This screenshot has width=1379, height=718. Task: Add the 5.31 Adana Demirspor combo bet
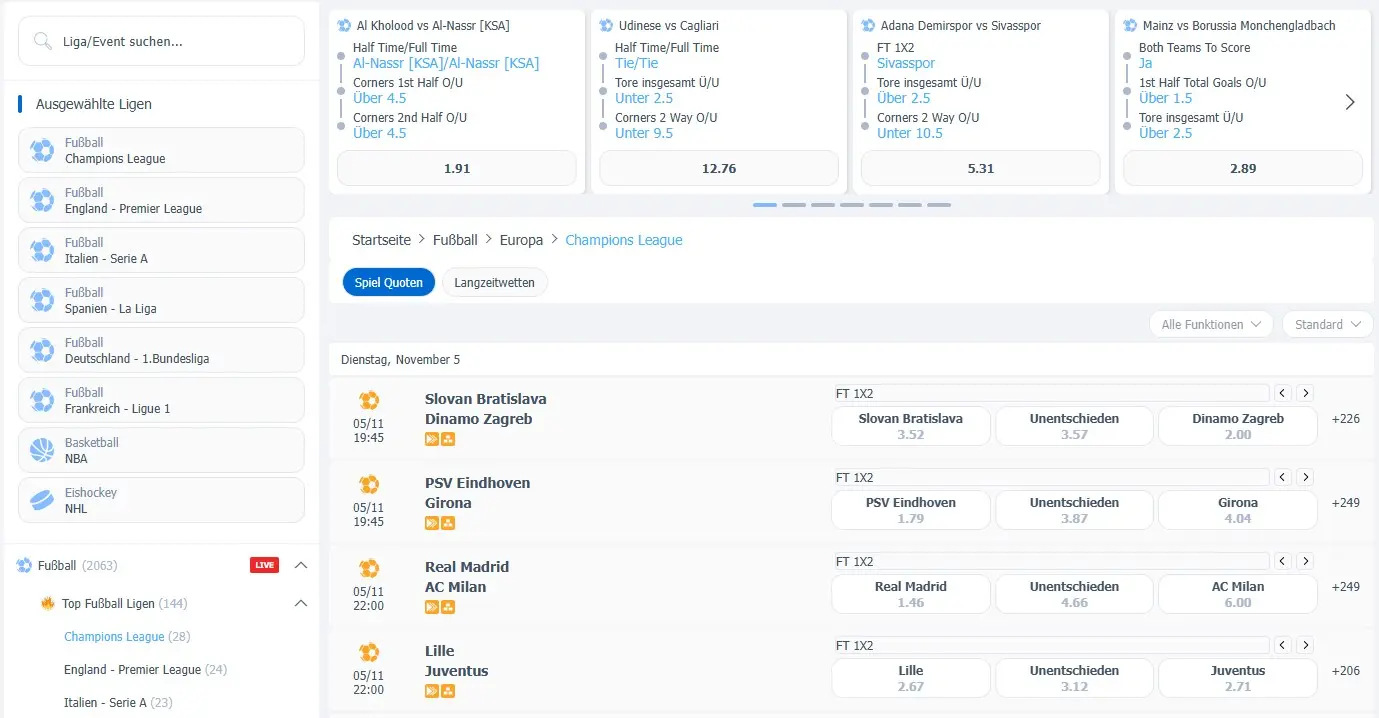click(x=981, y=168)
